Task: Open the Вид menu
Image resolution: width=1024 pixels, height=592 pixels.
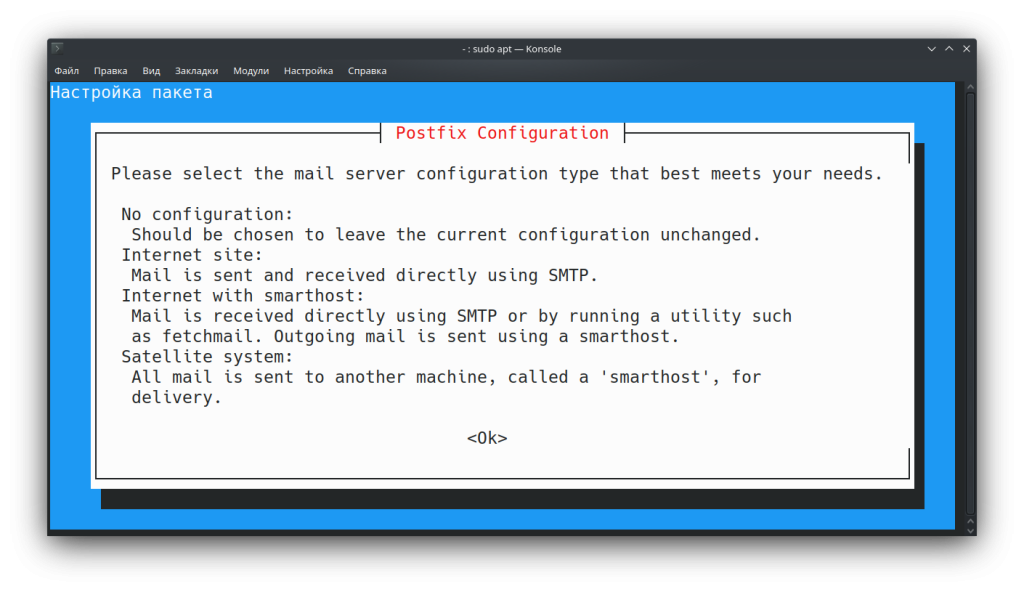Action: [151, 71]
